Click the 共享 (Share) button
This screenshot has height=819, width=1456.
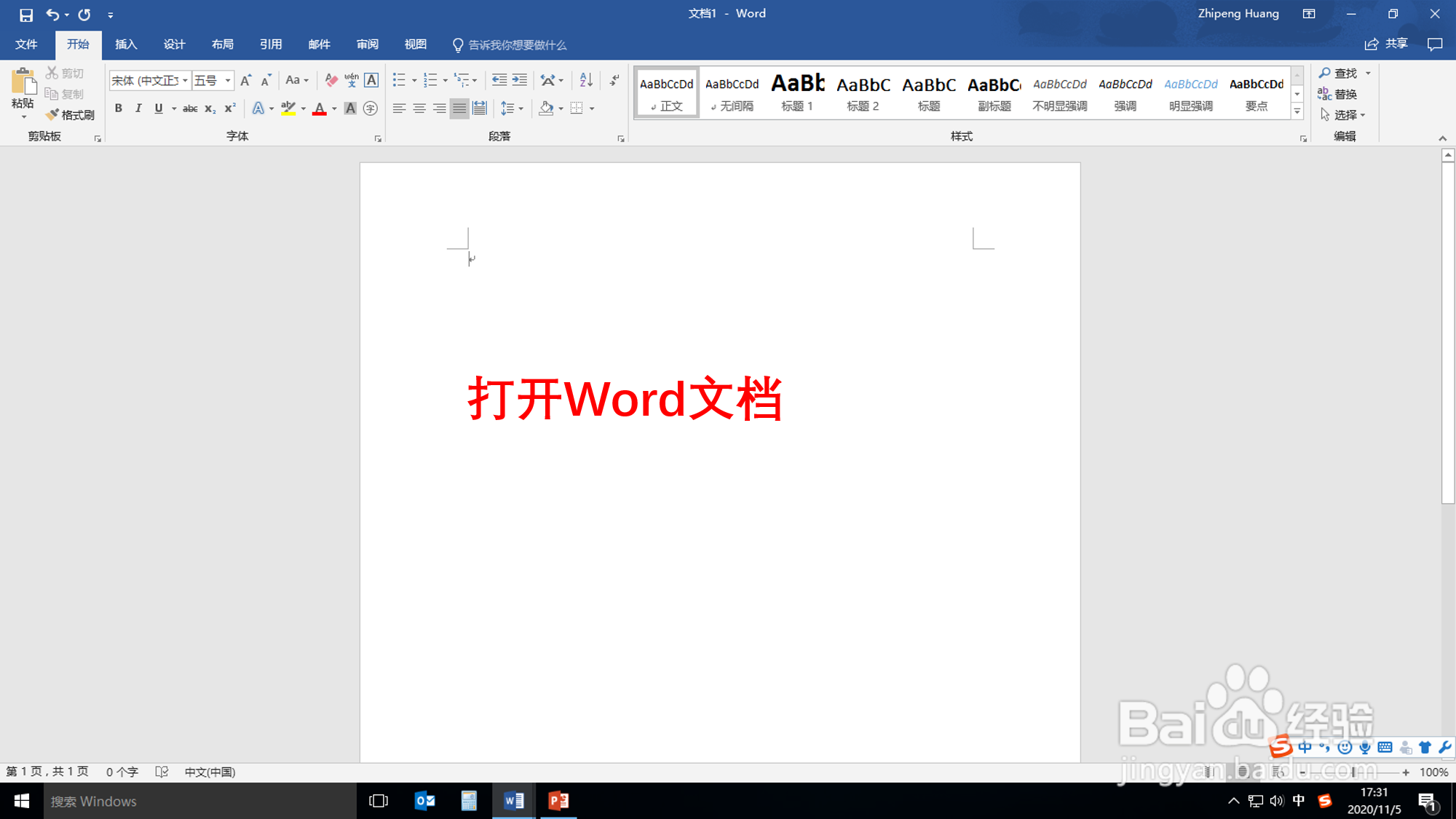coord(1386,44)
